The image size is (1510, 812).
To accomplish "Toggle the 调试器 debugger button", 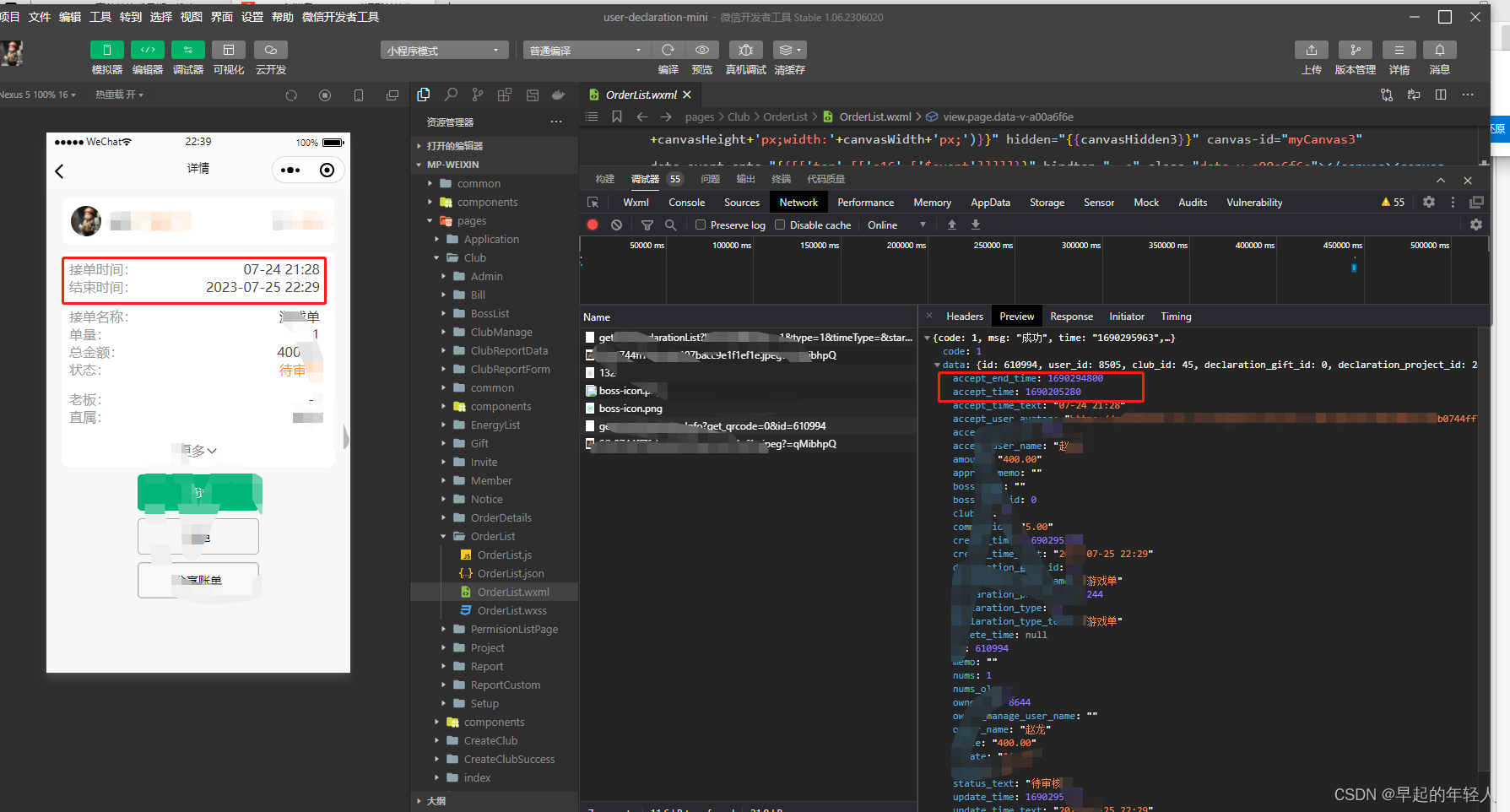I will click(x=188, y=50).
